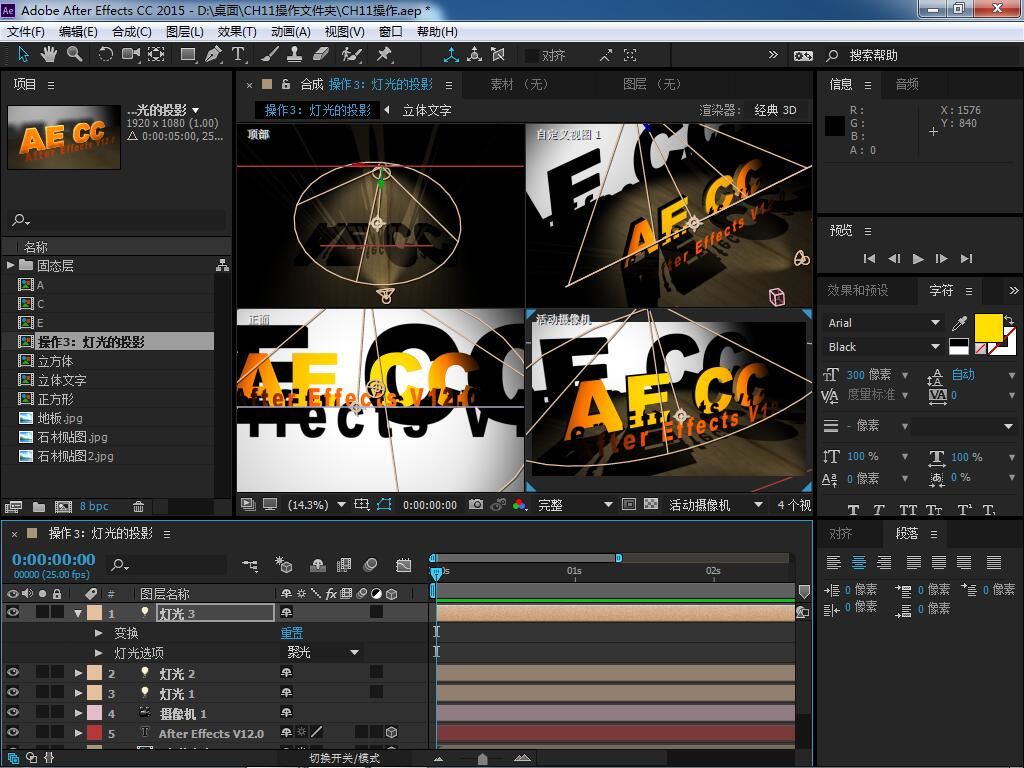Switch to the 效果和预设 tab
Screen dimensions: 1024x768
click(858, 290)
